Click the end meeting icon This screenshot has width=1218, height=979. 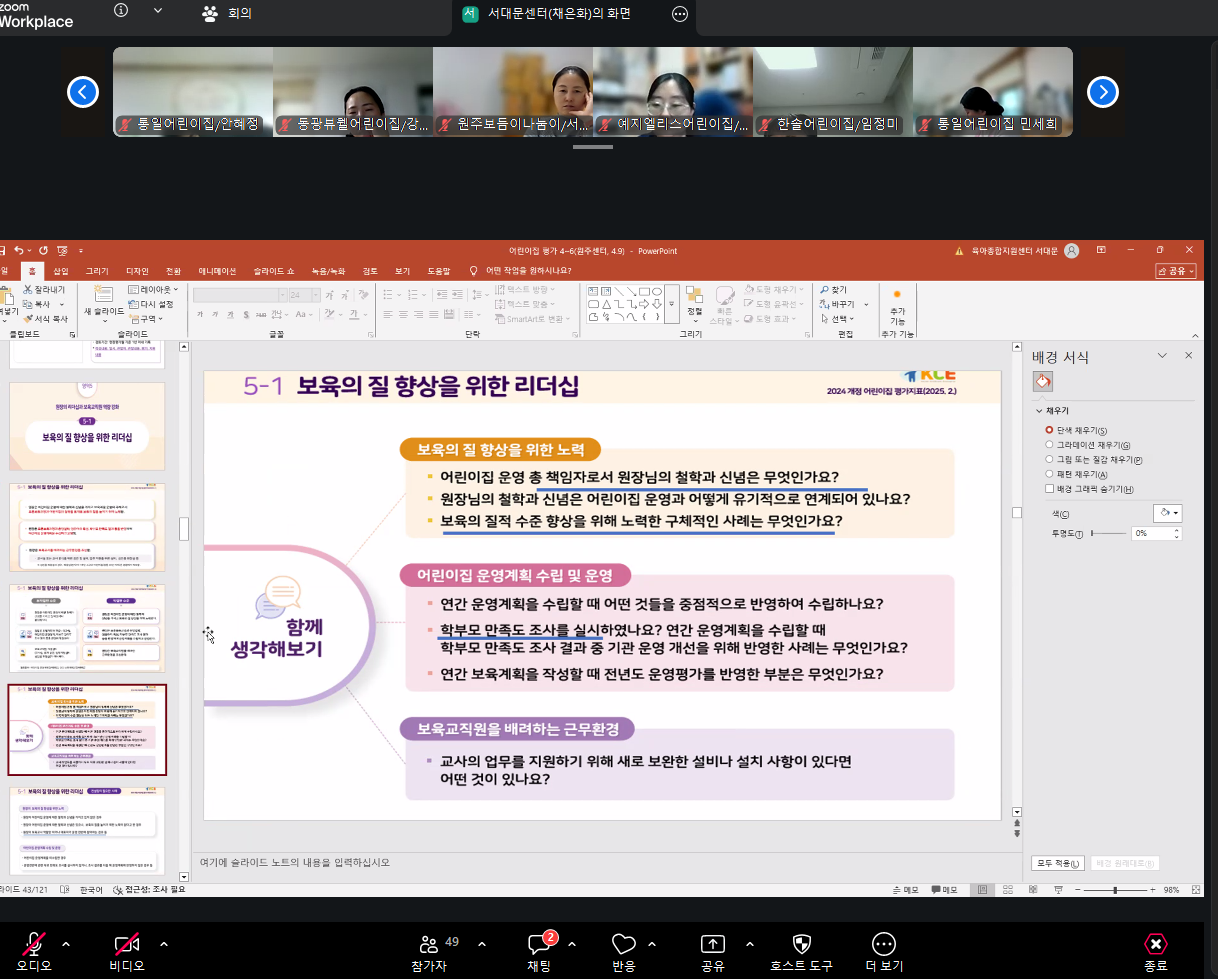[1155, 944]
